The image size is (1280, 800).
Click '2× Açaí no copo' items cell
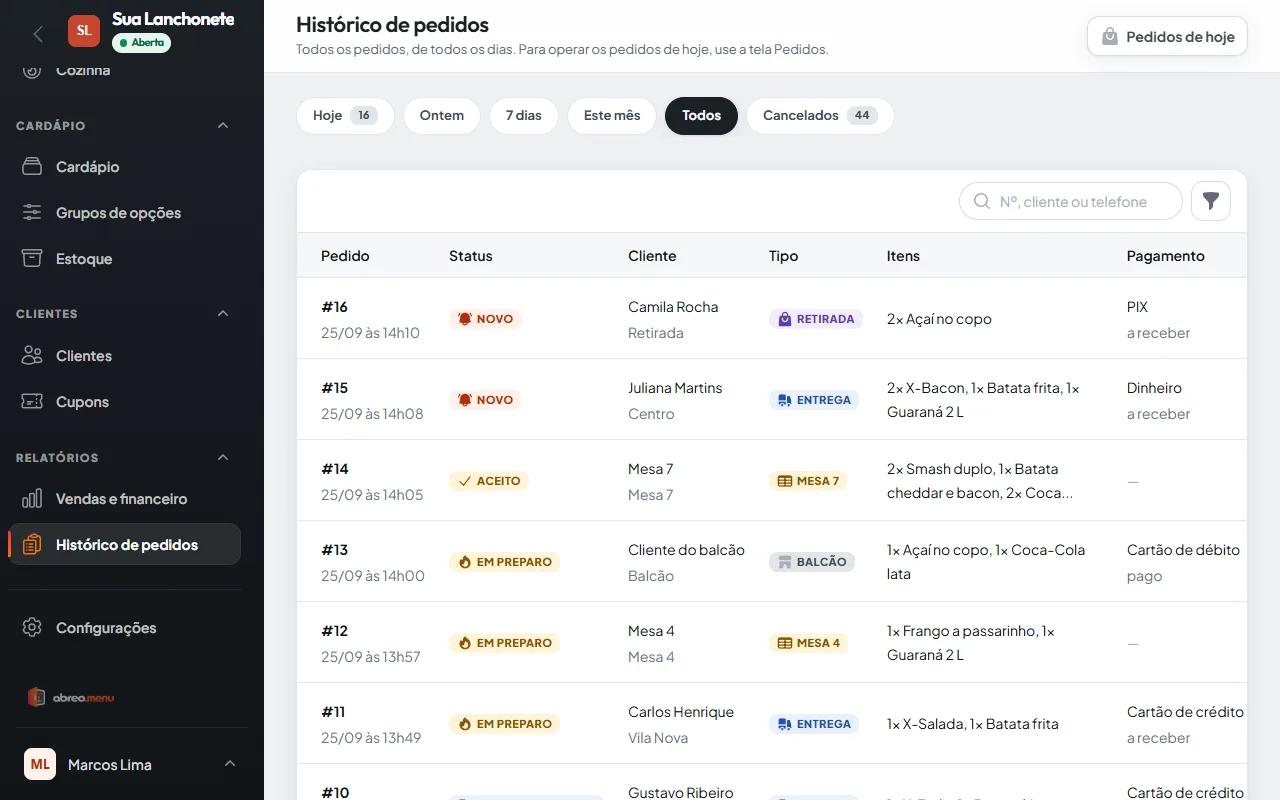click(939, 319)
